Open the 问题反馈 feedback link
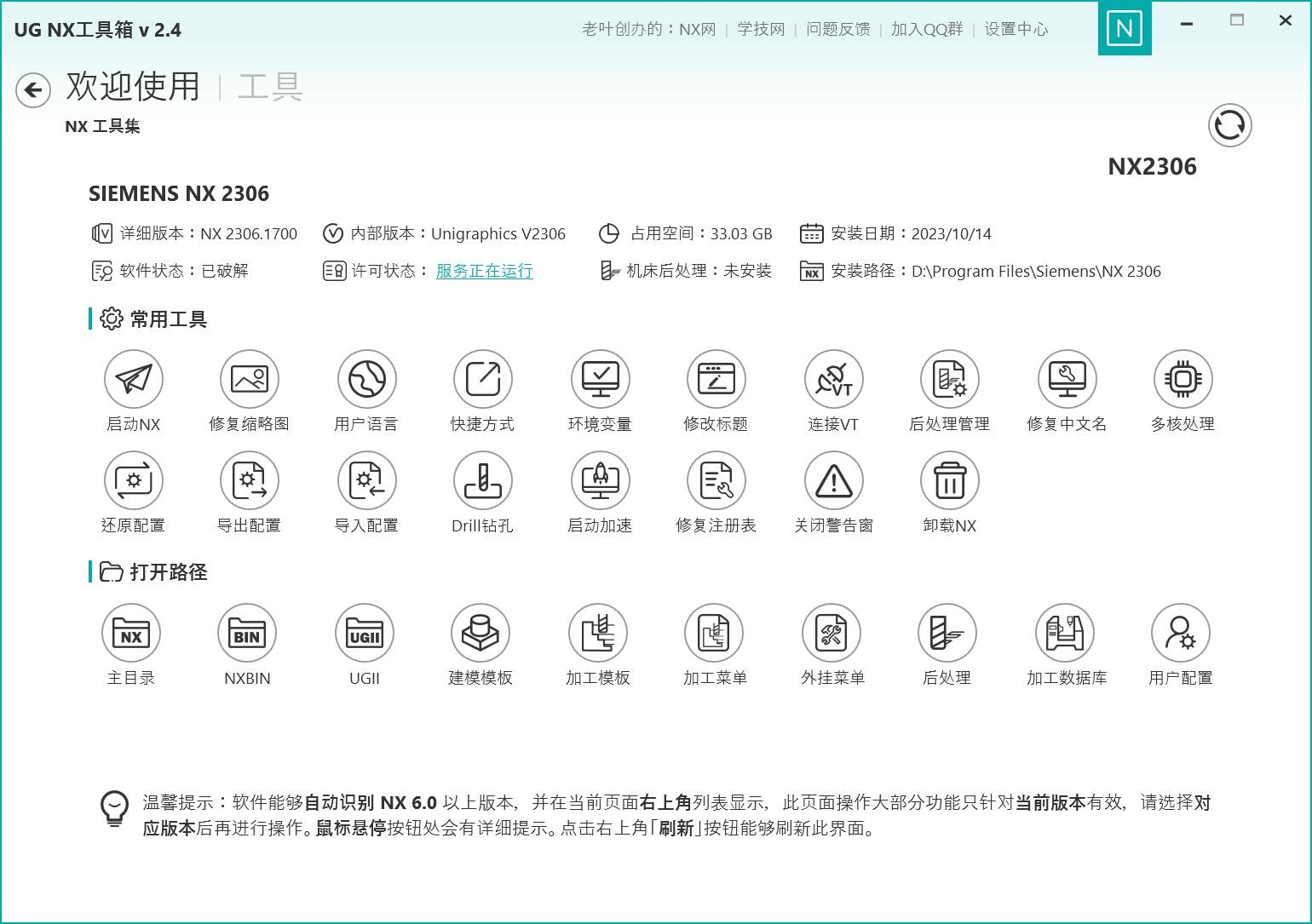1312x924 pixels. tap(838, 29)
